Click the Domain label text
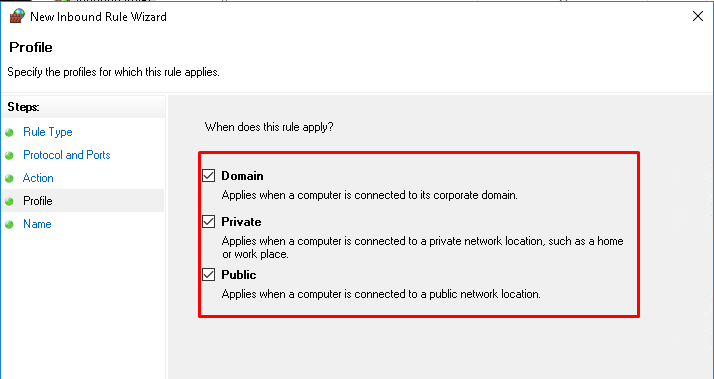Screen dimensions: 714x379 (242, 176)
